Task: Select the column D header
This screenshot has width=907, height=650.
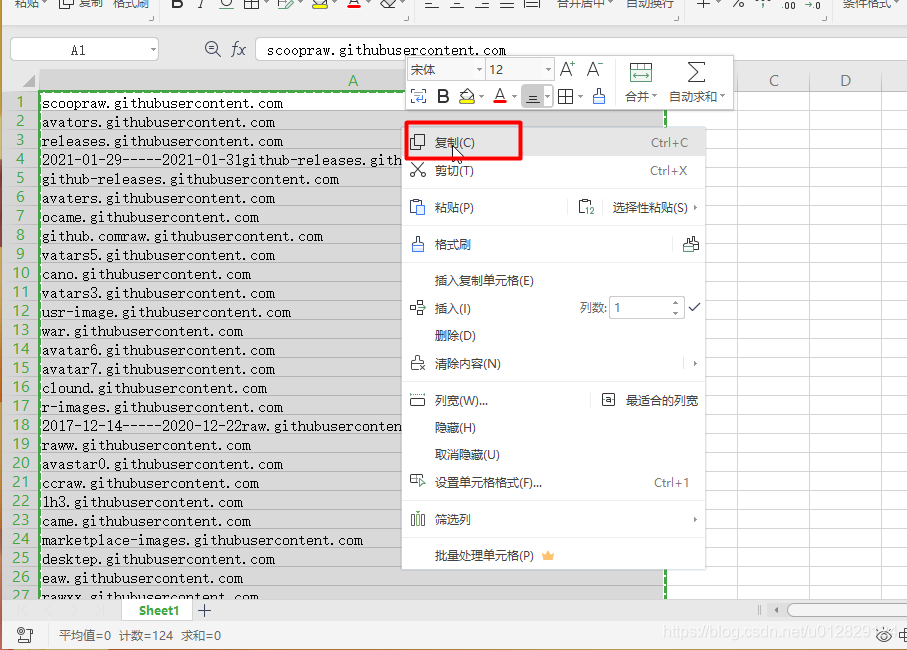Action: point(845,80)
